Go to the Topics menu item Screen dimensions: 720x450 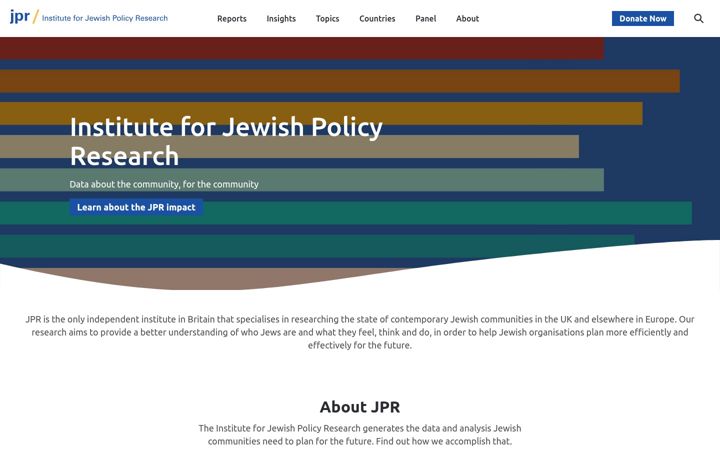pos(327,19)
